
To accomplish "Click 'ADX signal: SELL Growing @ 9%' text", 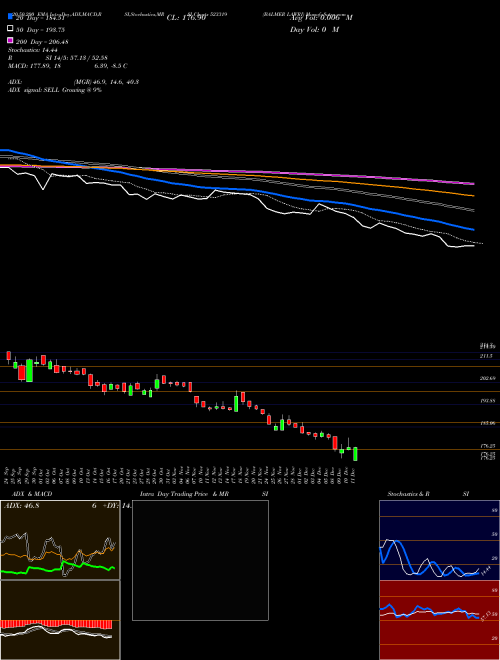I will point(55,90).
